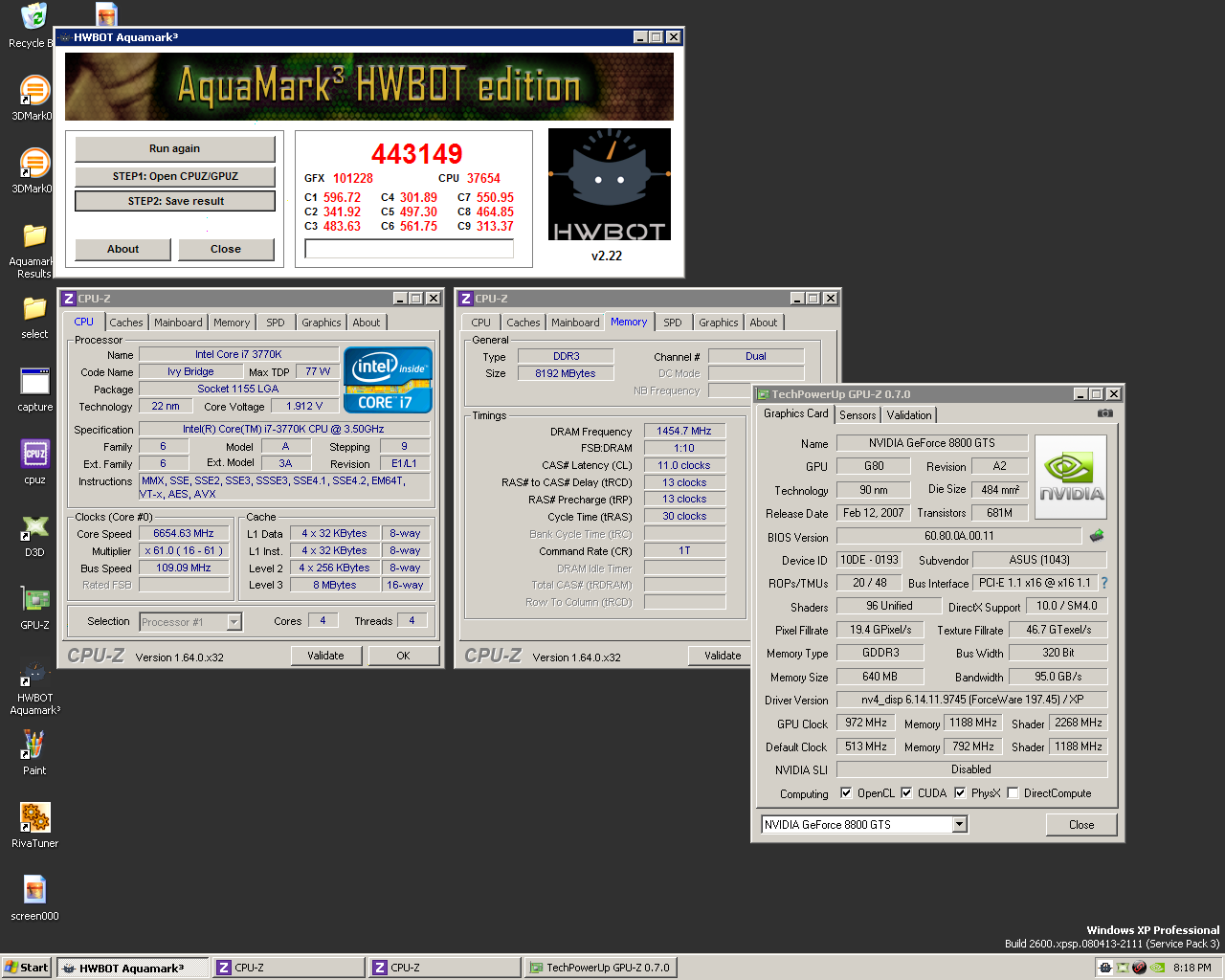Click Validate in left CPU-Z window
The height and width of the screenshot is (980, 1225).
(325, 656)
